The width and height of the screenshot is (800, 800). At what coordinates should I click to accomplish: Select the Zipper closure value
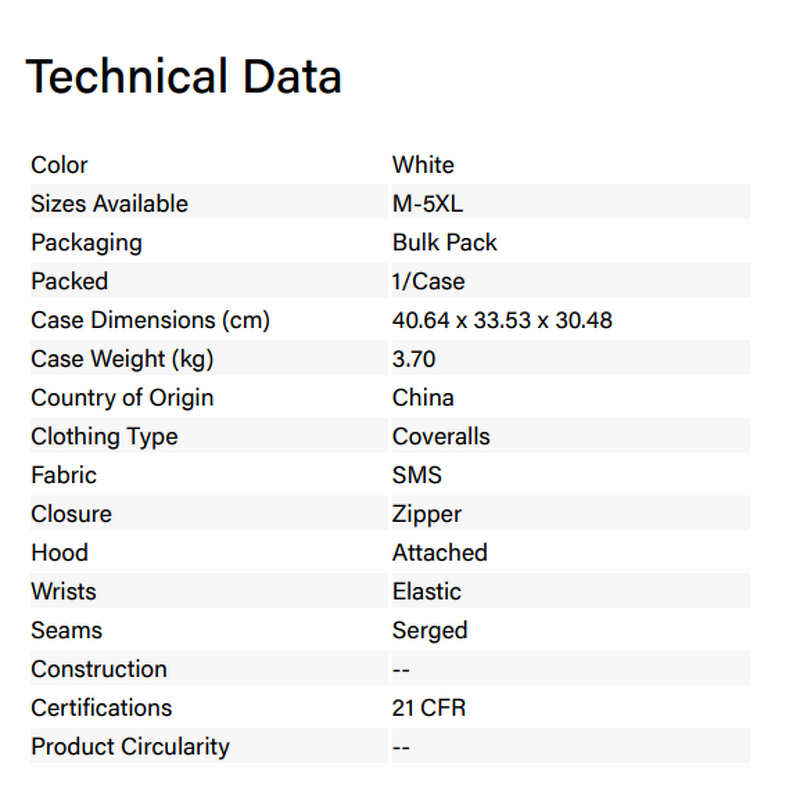(x=427, y=514)
